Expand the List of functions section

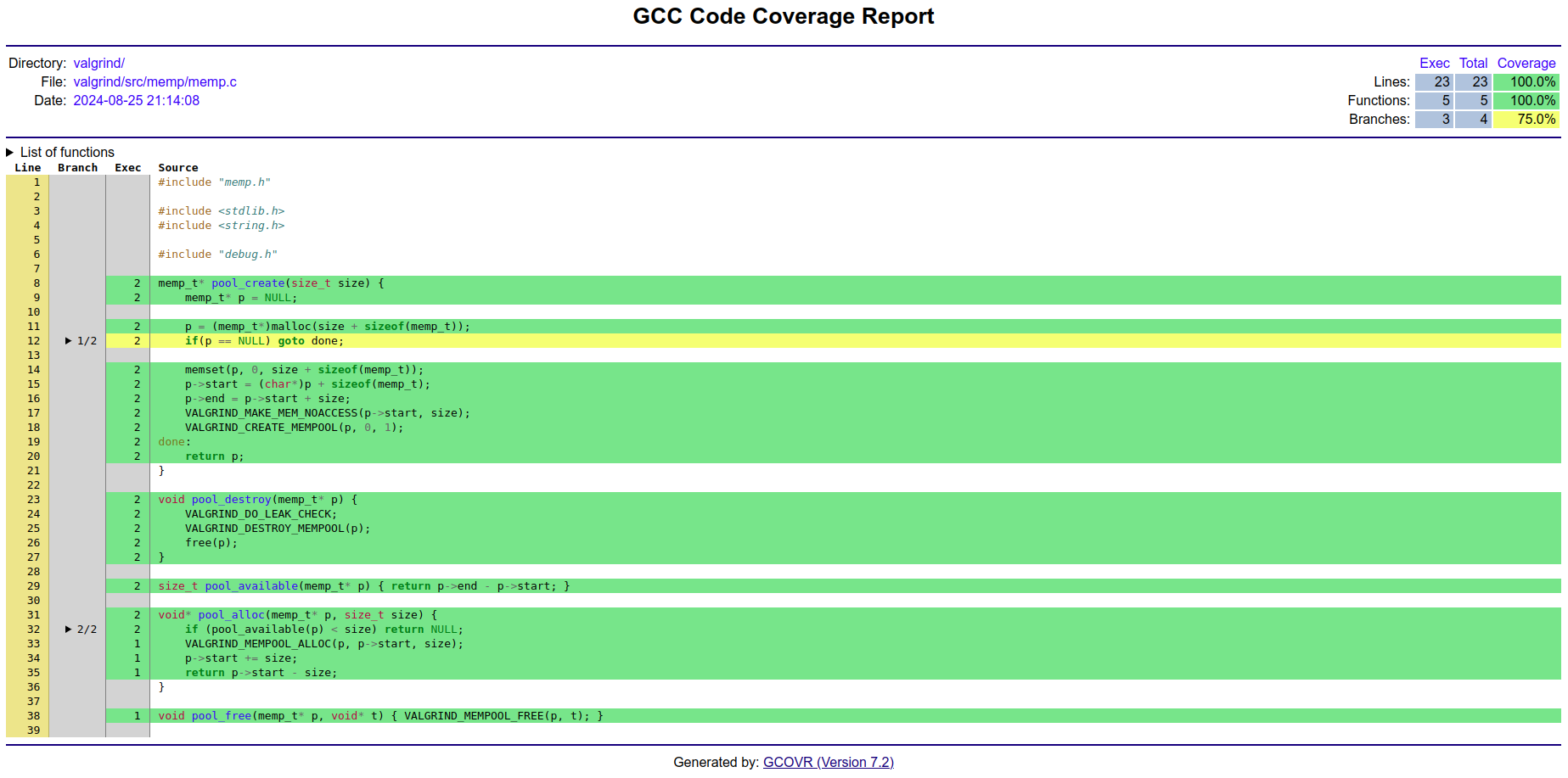coord(59,153)
